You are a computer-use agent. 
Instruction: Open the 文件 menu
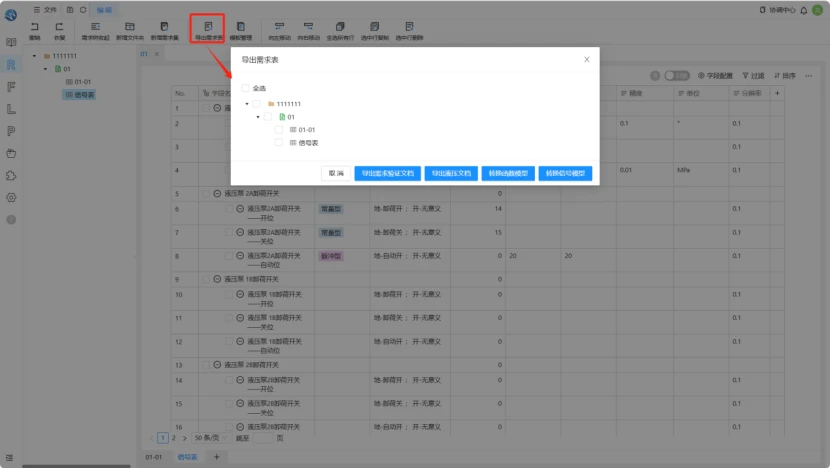pos(45,10)
